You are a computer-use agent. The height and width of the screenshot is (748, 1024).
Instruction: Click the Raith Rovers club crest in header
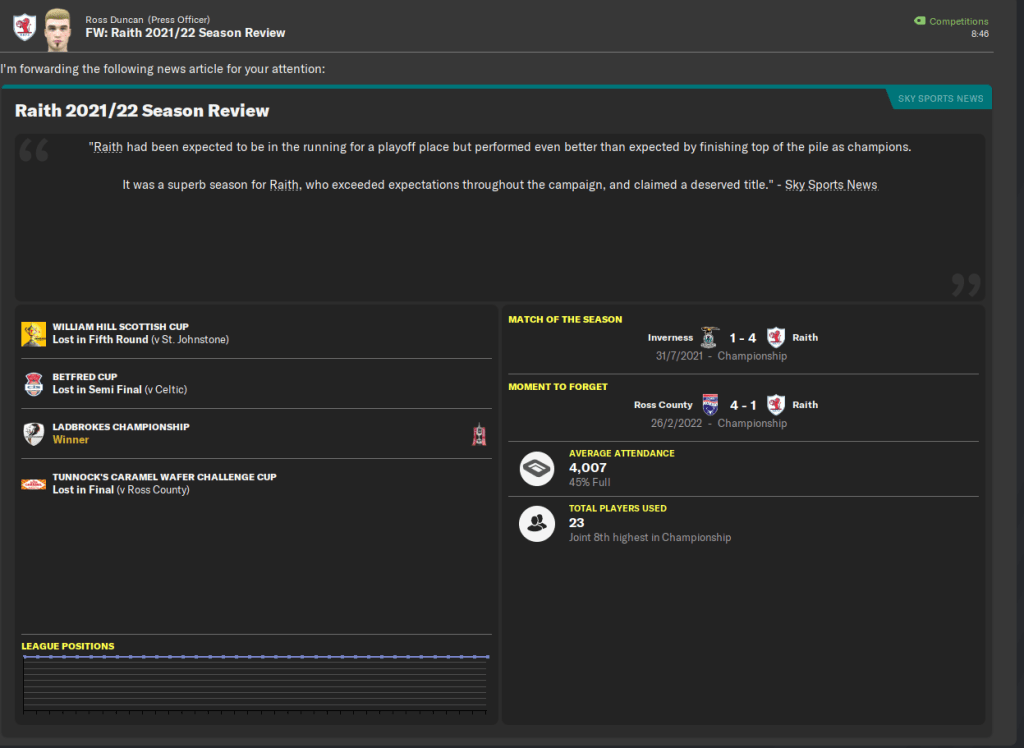click(25, 27)
